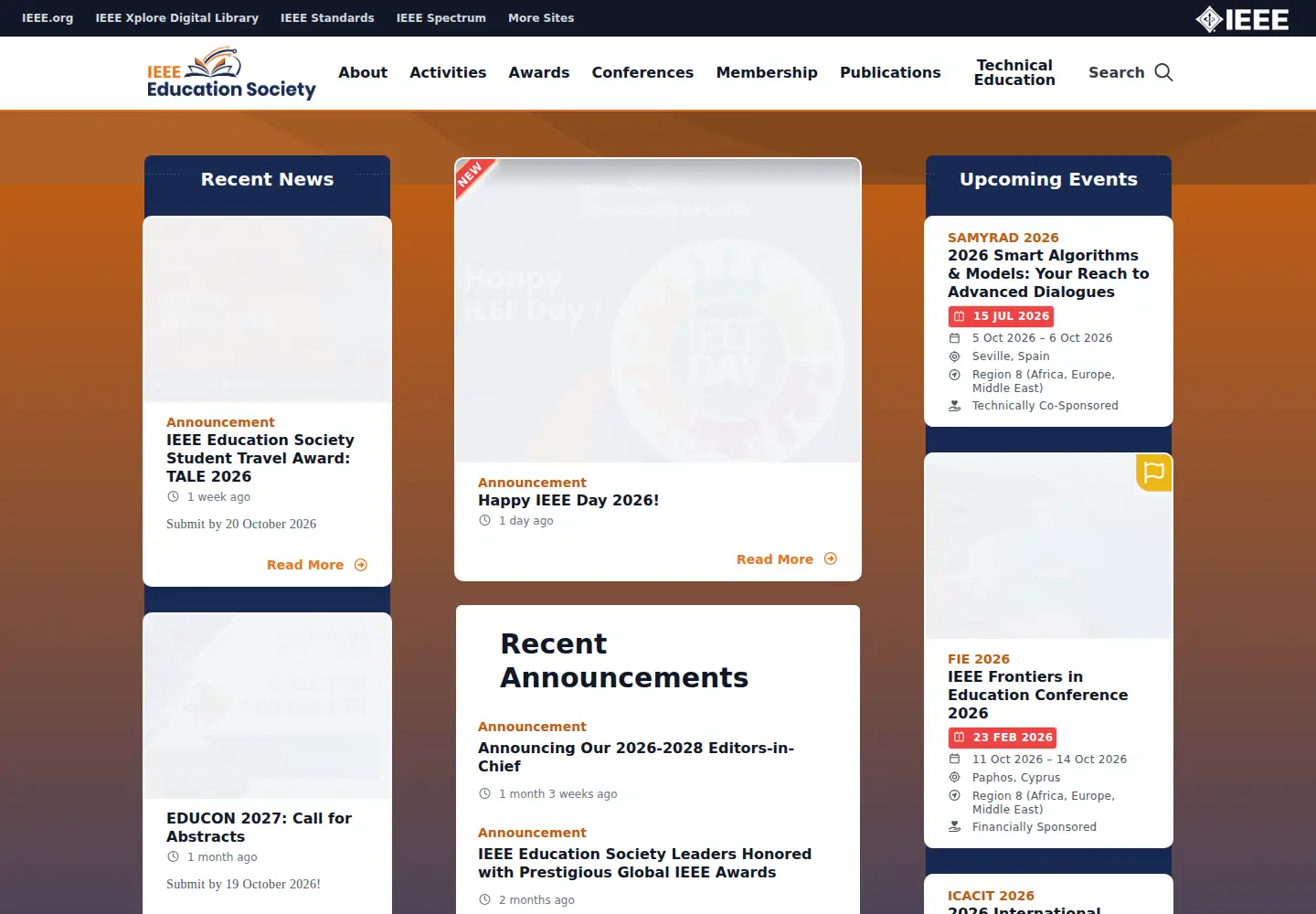Click the clock icon next to '2 months ago'
The width and height of the screenshot is (1316, 914).
[484, 899]
